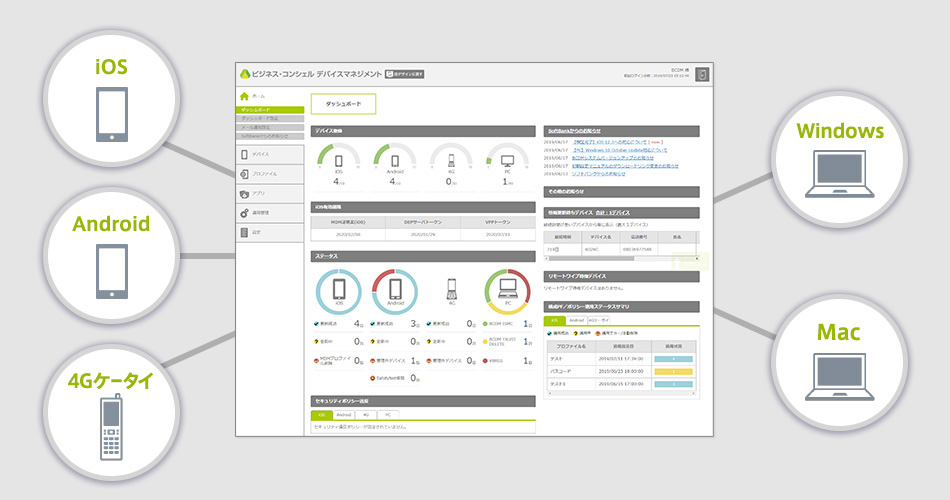This screenshot has width=950, height=500.
Task: Click the MDM証明書(iOS) column header
Action: (348, 222)
